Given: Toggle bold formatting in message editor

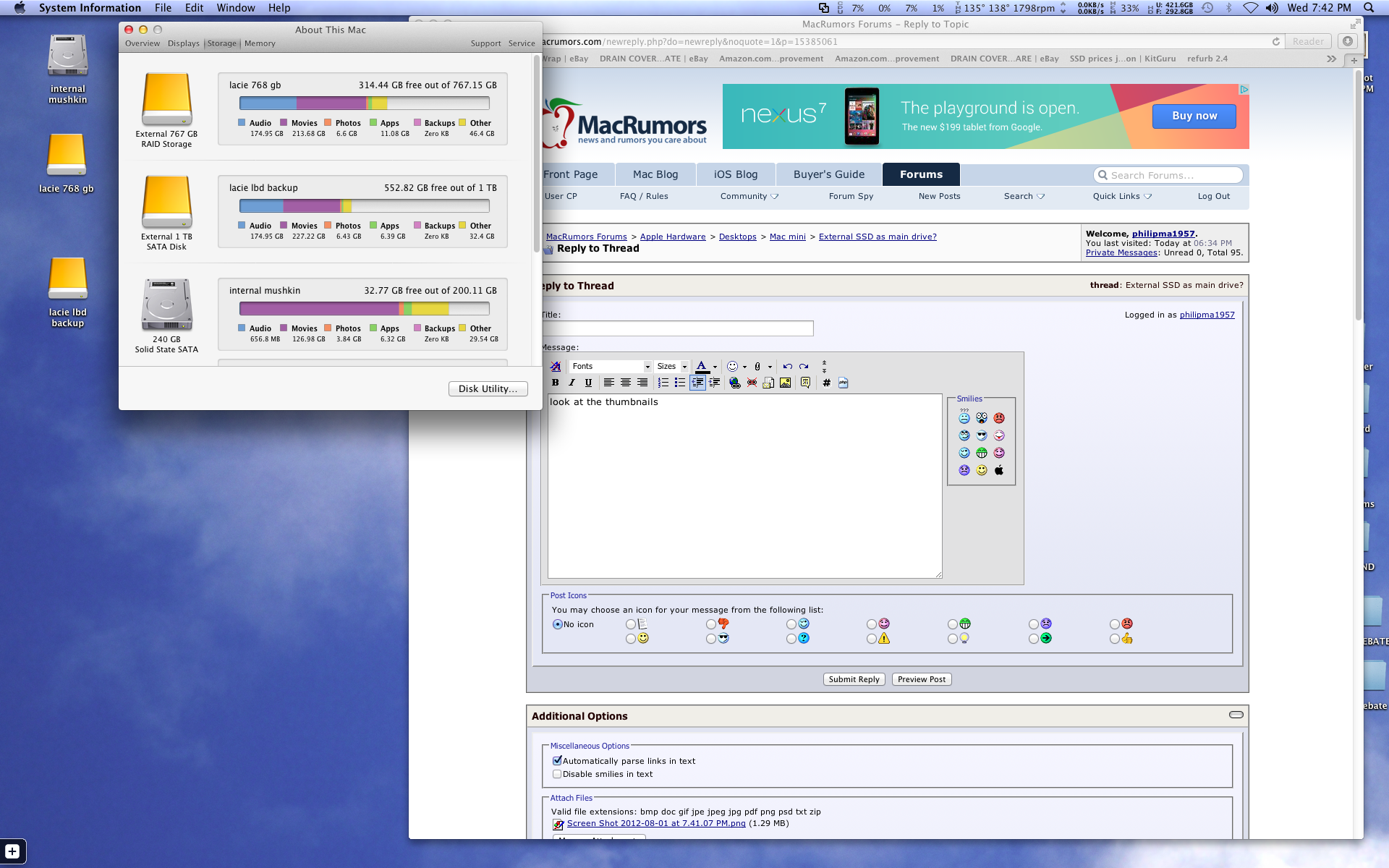Looking at the screenshot, I should click(555, 383).
